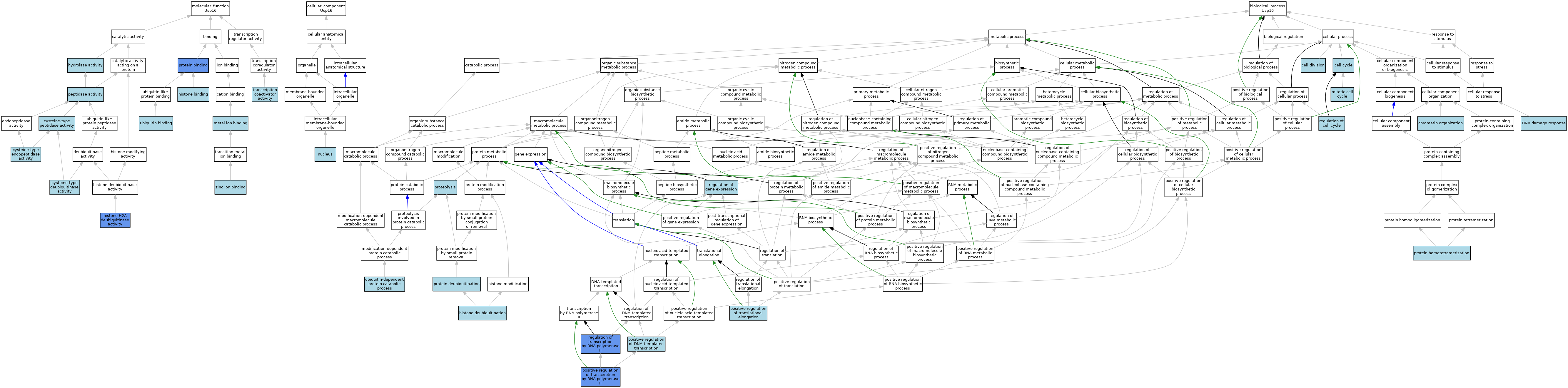Image resolution: width=1568 pixels, height=388 pixels.
Task: Select the 'proteolysis' blue node
Action: coord(445,187)
